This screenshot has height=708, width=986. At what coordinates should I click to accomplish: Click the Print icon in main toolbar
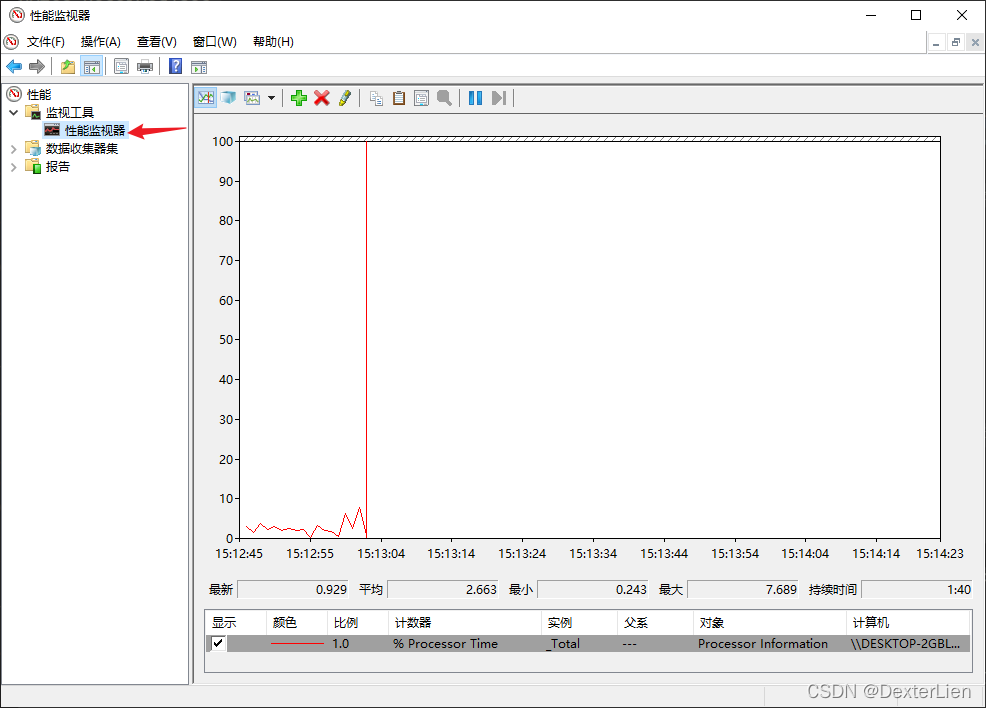[145, 66]
